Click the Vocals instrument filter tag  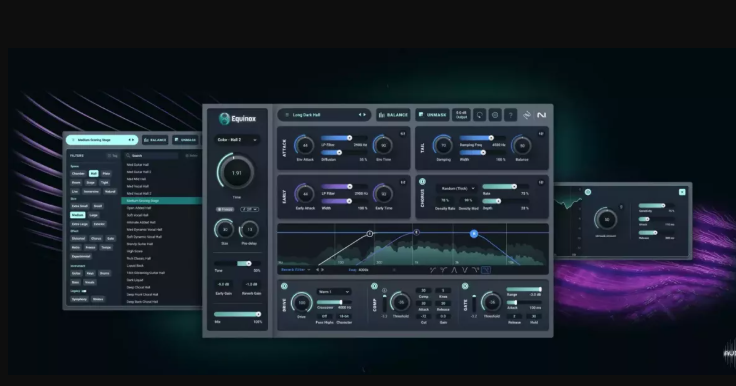click(x=89, y=282)
